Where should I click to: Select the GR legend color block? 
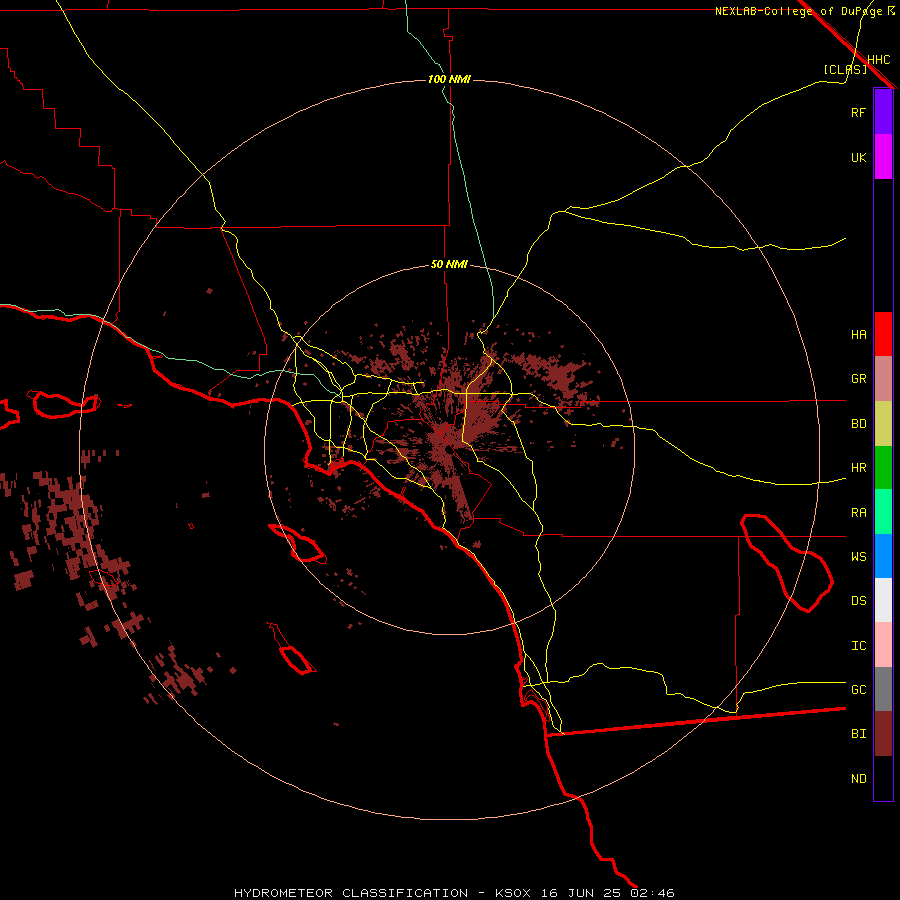[x=883, y=379]
